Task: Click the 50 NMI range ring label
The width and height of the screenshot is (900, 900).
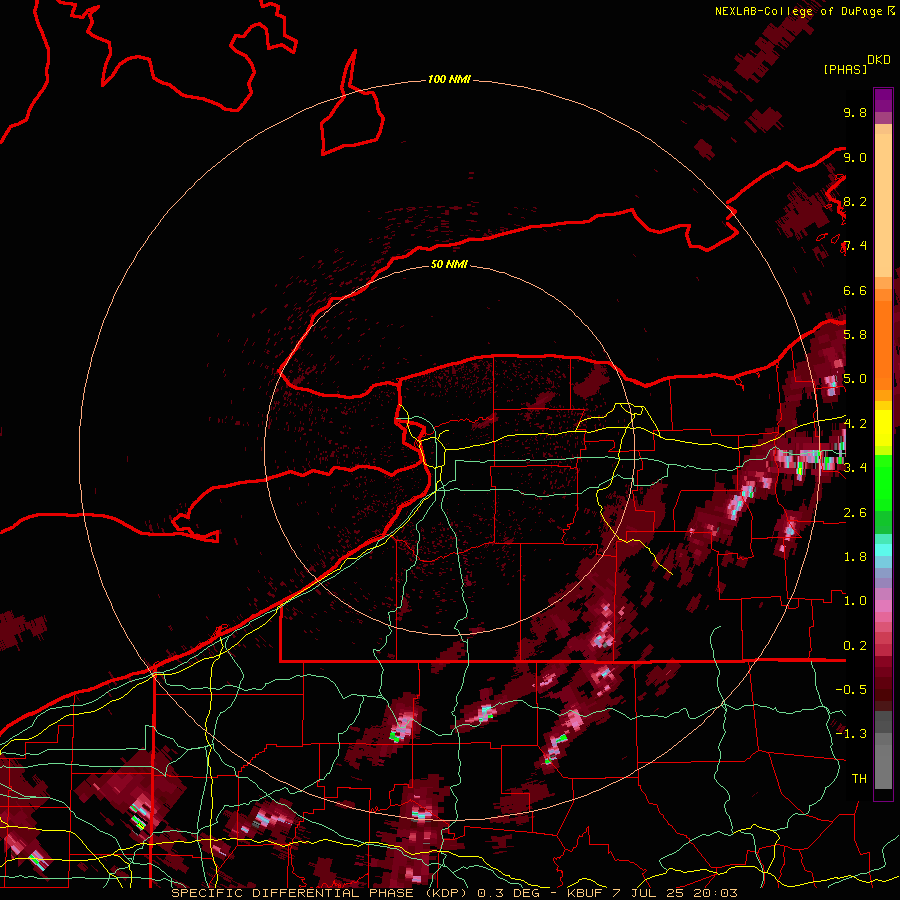Action: (x=449, y=264)
